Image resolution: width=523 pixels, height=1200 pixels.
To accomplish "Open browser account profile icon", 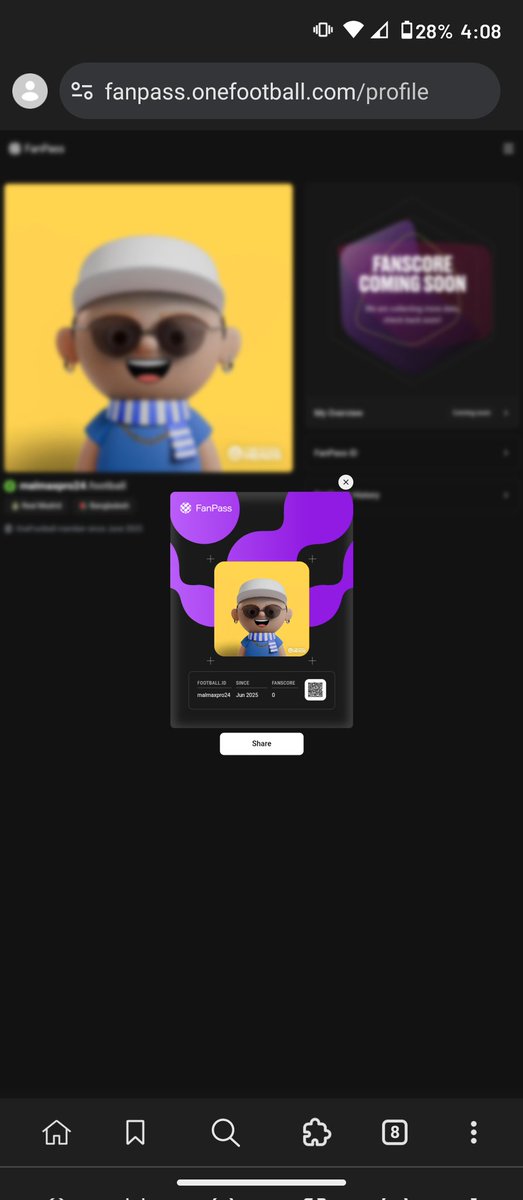I will 30,91.
